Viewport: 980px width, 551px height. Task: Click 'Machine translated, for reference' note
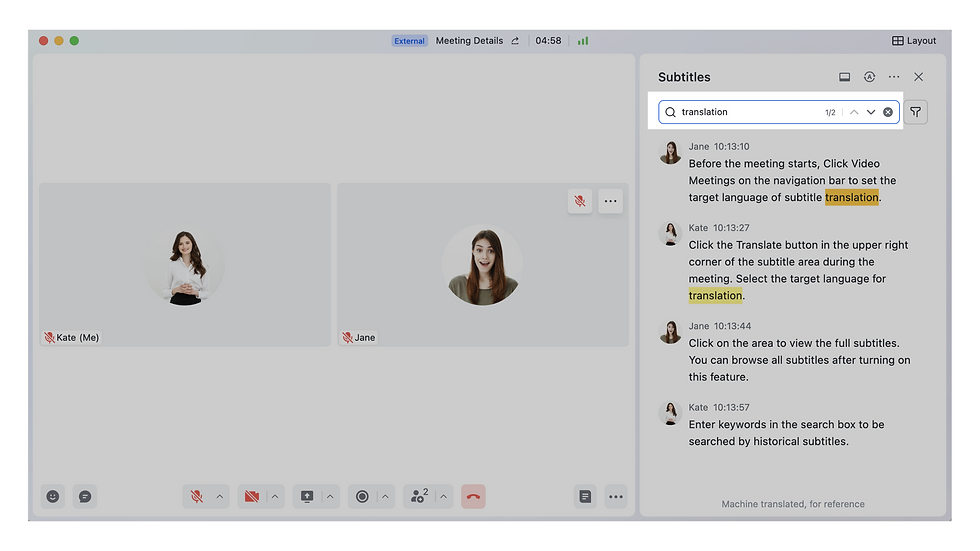pos(793,504)
